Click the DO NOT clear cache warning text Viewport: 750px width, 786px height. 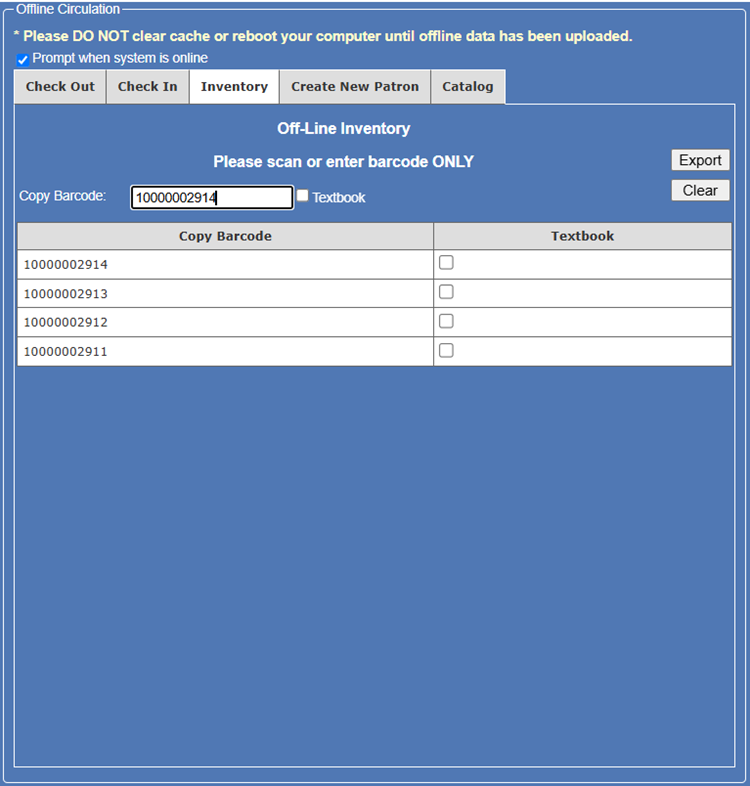[x=323, y=36]
